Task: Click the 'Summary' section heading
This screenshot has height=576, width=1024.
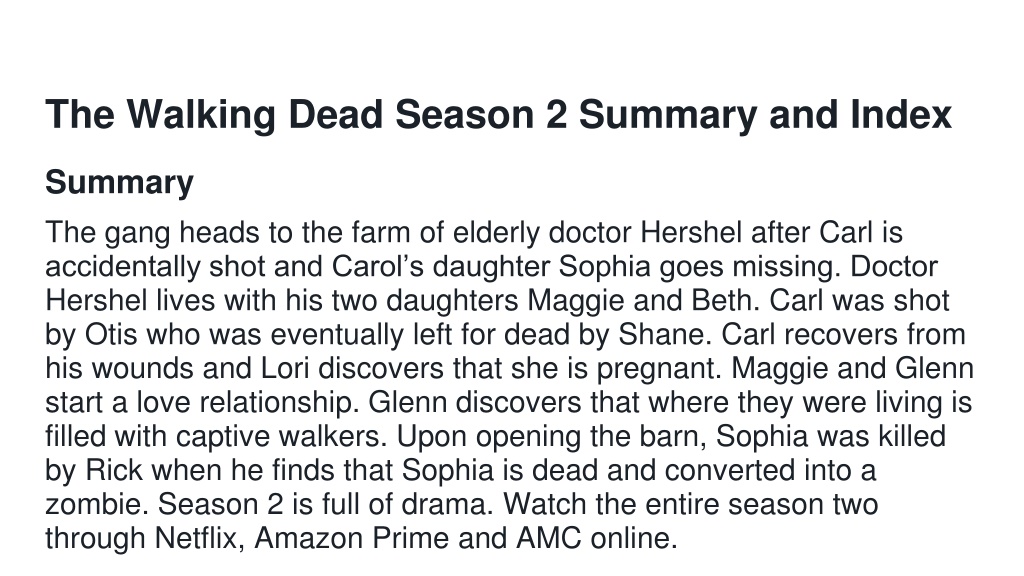Action: (120, 182)
